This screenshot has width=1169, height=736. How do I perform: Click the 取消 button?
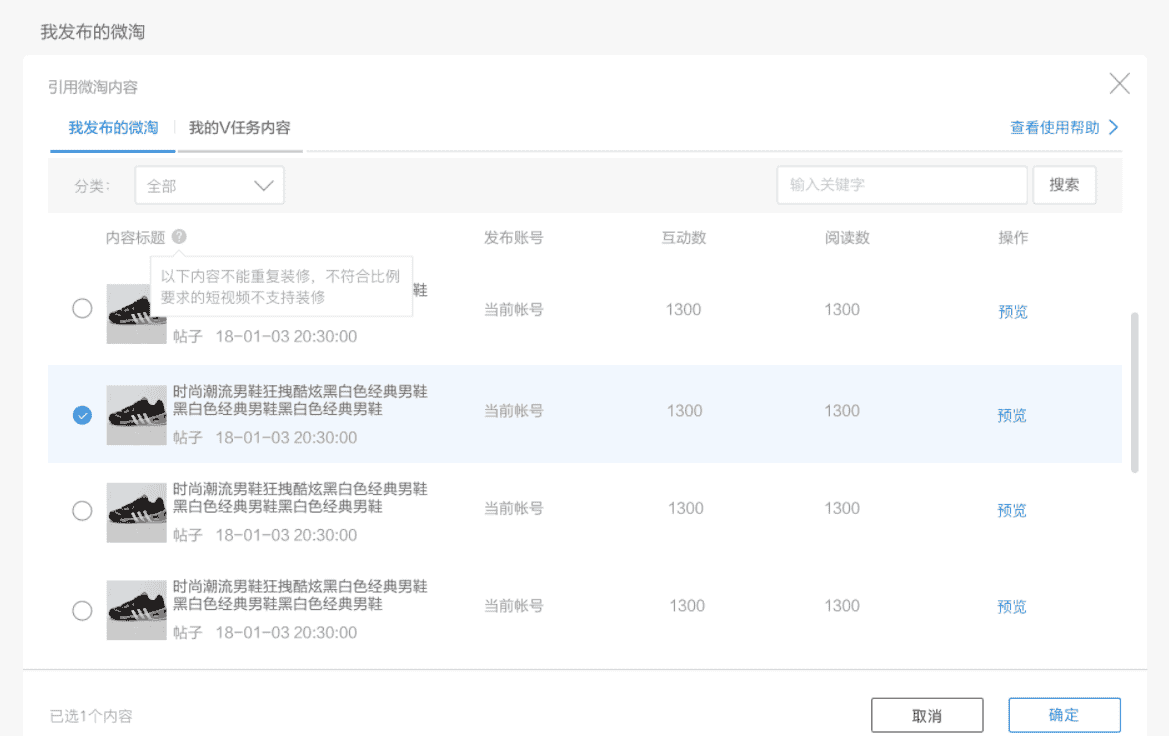point(927,715)
